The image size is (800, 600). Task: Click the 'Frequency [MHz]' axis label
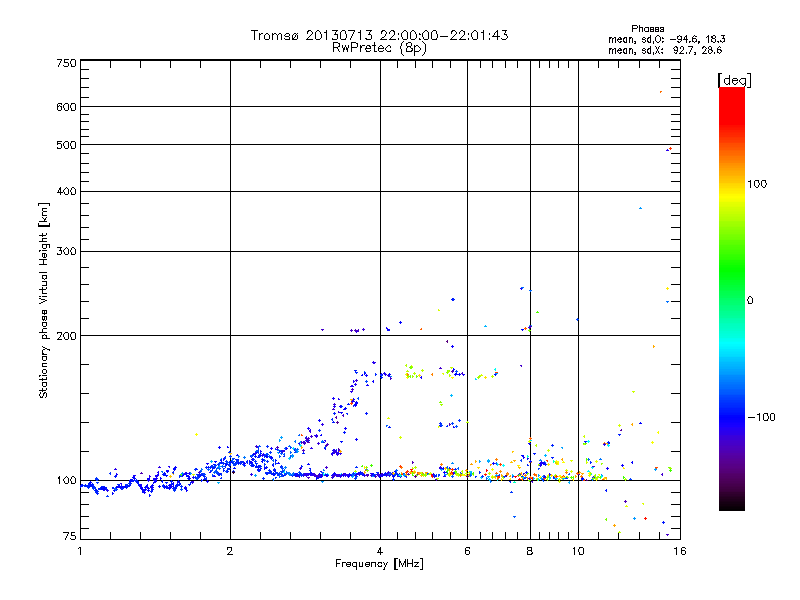pyautogui.click(x=379, y=564)
